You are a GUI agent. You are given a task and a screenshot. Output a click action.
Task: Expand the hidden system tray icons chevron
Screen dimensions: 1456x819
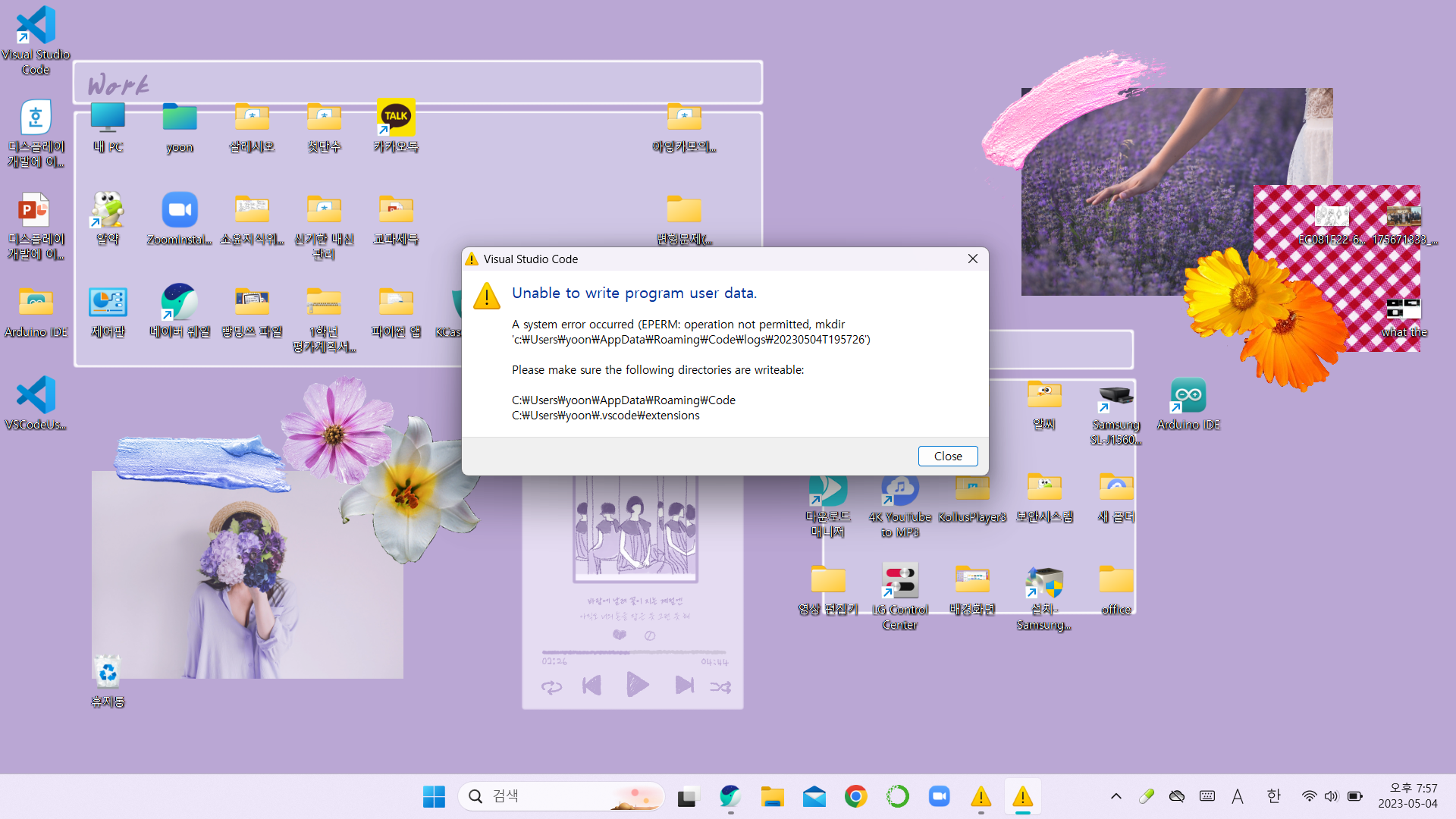1116,796
